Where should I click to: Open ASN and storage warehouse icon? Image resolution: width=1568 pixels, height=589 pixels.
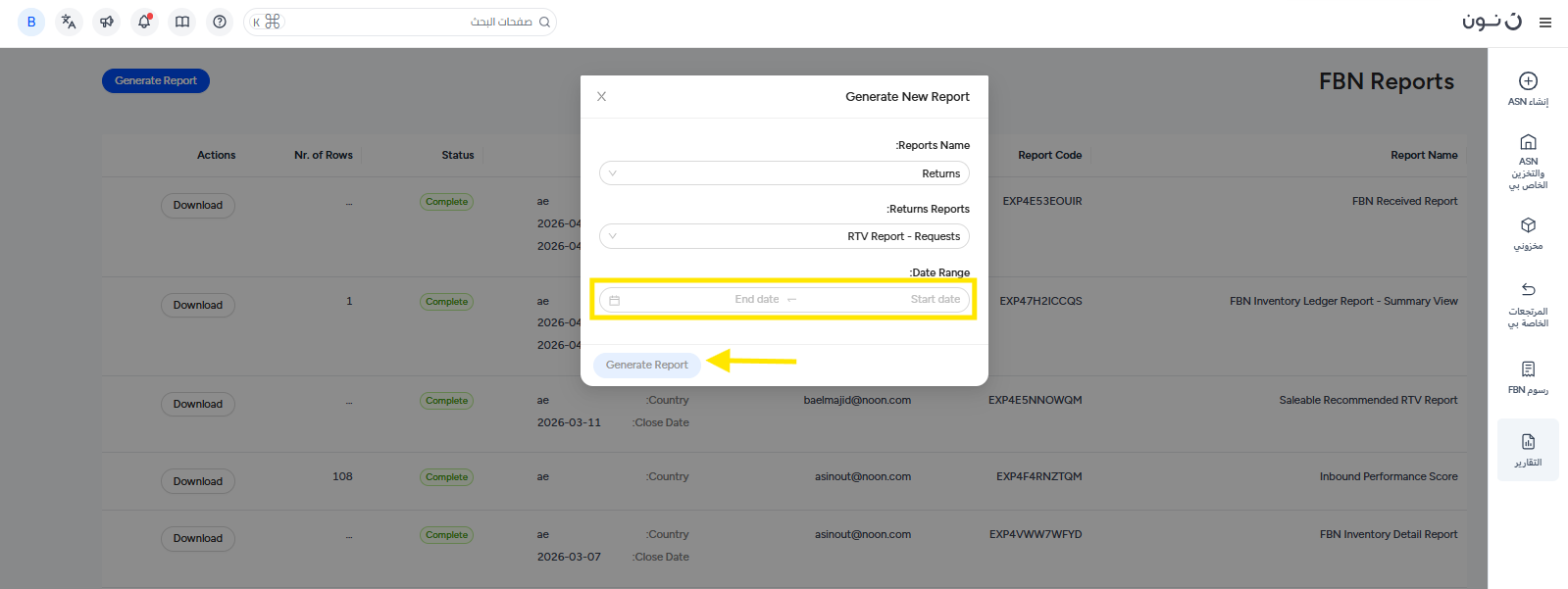[x=1528, y=143]
